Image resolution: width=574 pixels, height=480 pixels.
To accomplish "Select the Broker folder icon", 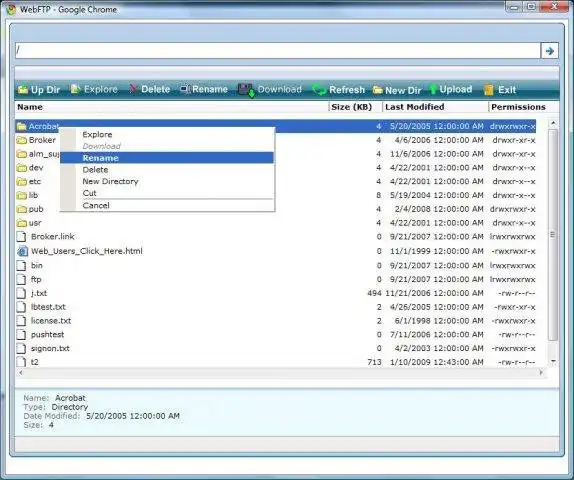I will 22,140.
